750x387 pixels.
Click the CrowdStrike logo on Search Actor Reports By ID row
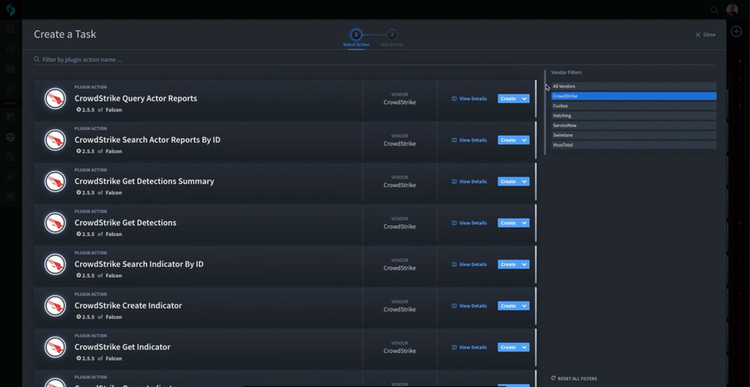click(x=55, y=141)
